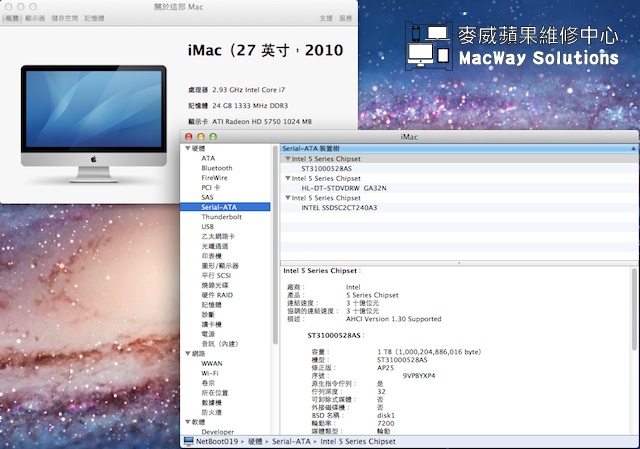The height and width of the screenshot is (449, 640).
Task: Collapse first Intel 5 Series Chipset triangle
Action: point(288,158)
